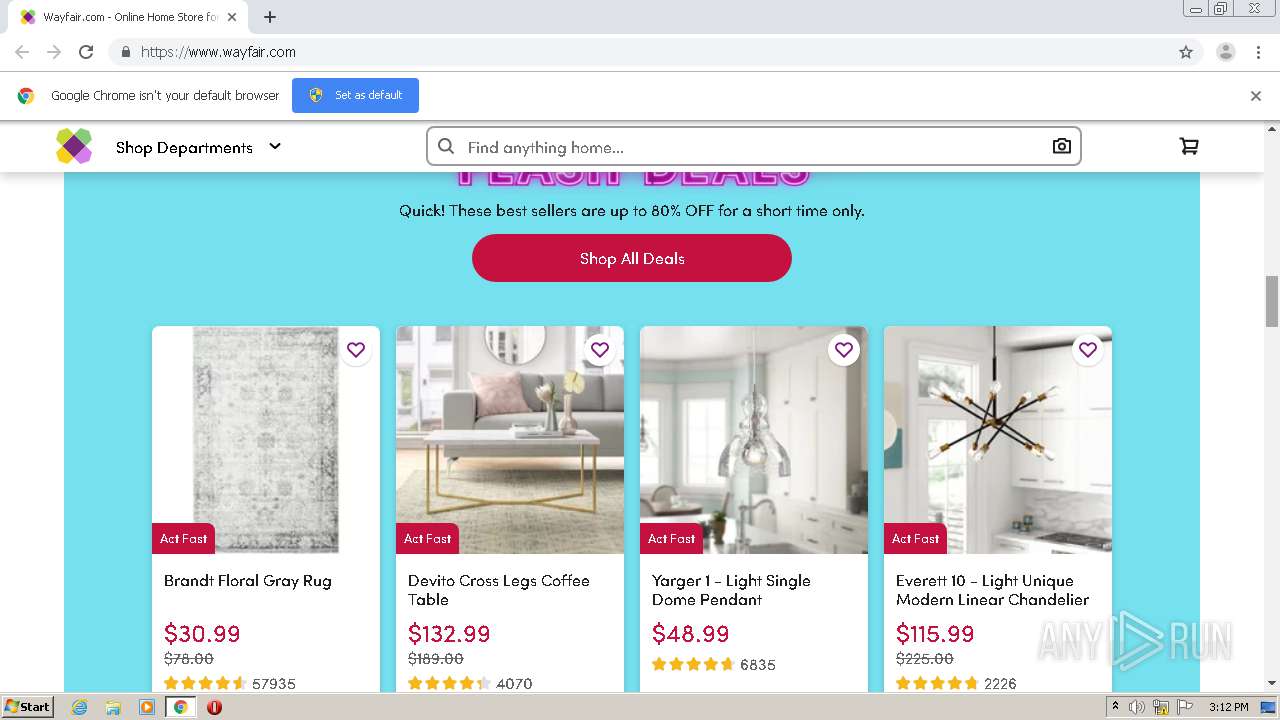This screenshot has width=1280, height=720.
Task: Click the 57935 review count
Action: click(x=274, y=684)
